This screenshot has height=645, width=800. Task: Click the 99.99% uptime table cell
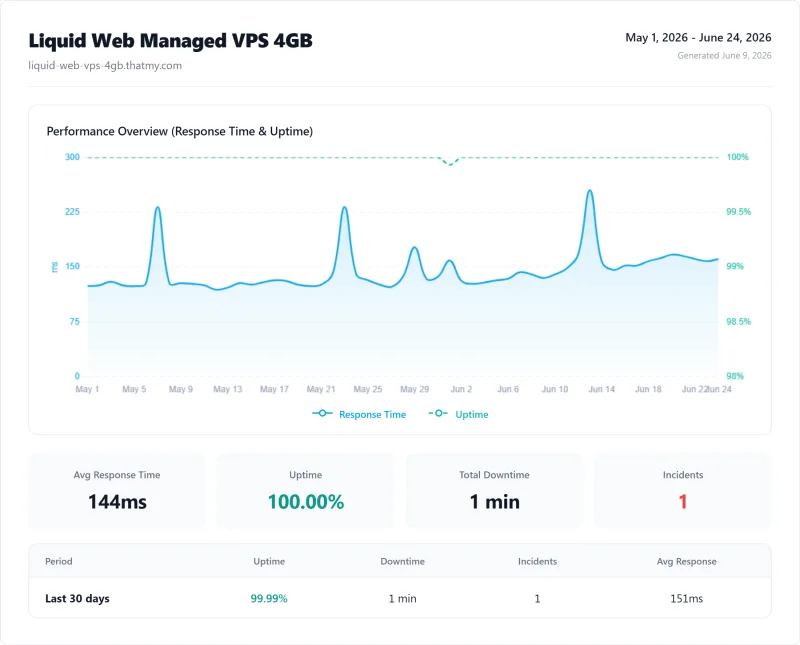click(269, 599)
